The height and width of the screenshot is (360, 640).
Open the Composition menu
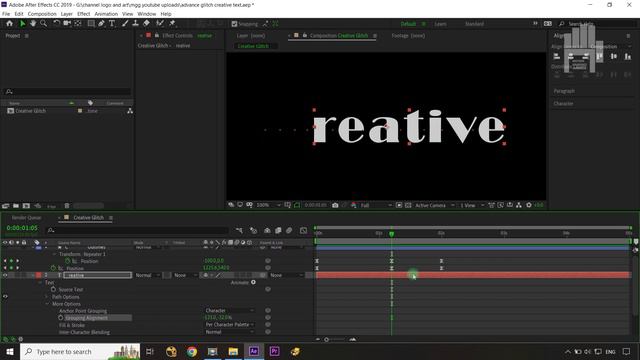[x=42, y=14]
